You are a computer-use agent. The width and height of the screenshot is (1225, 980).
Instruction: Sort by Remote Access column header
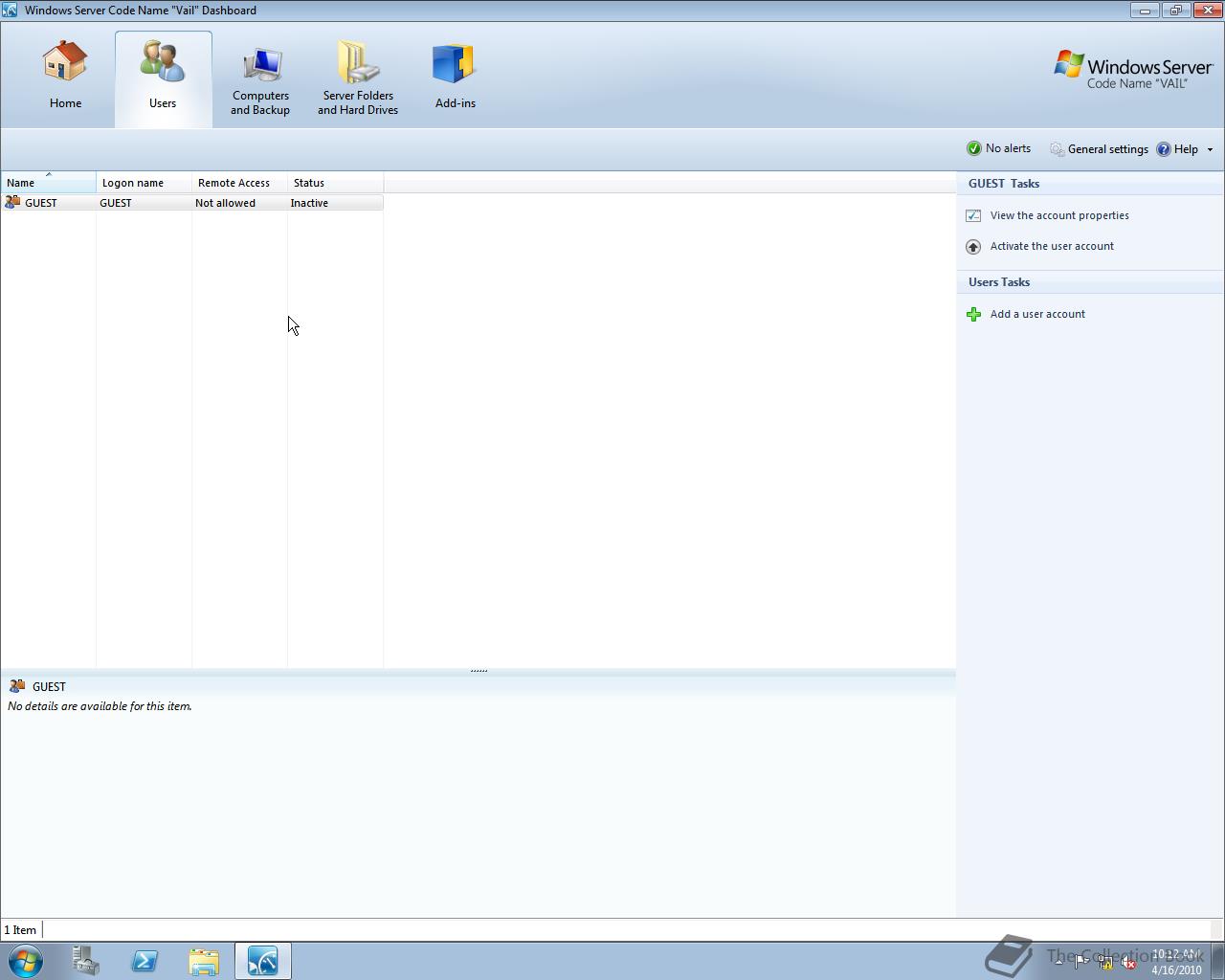pyautogui.click(x=239, y=183)
